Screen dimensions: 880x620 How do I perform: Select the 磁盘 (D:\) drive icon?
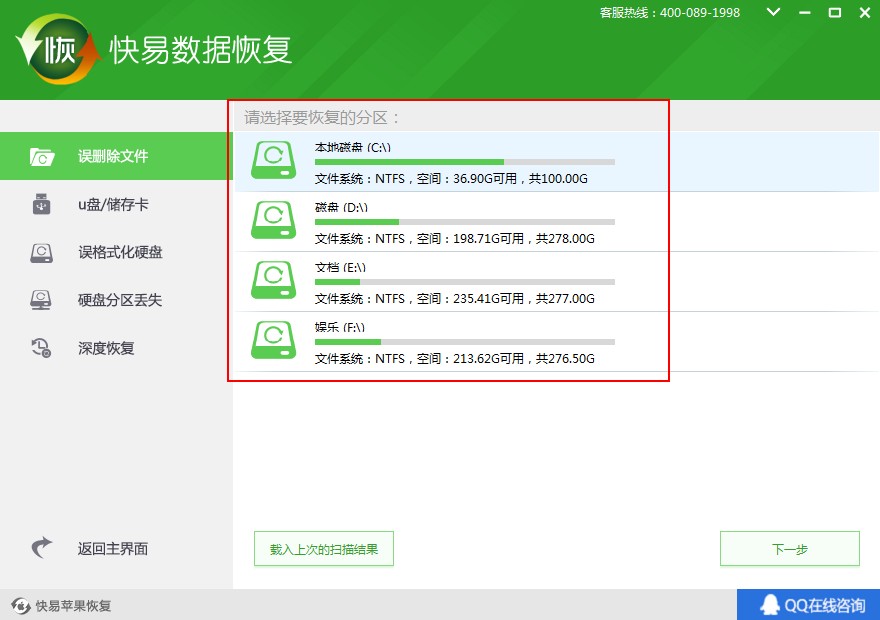(x=273, y=220)
